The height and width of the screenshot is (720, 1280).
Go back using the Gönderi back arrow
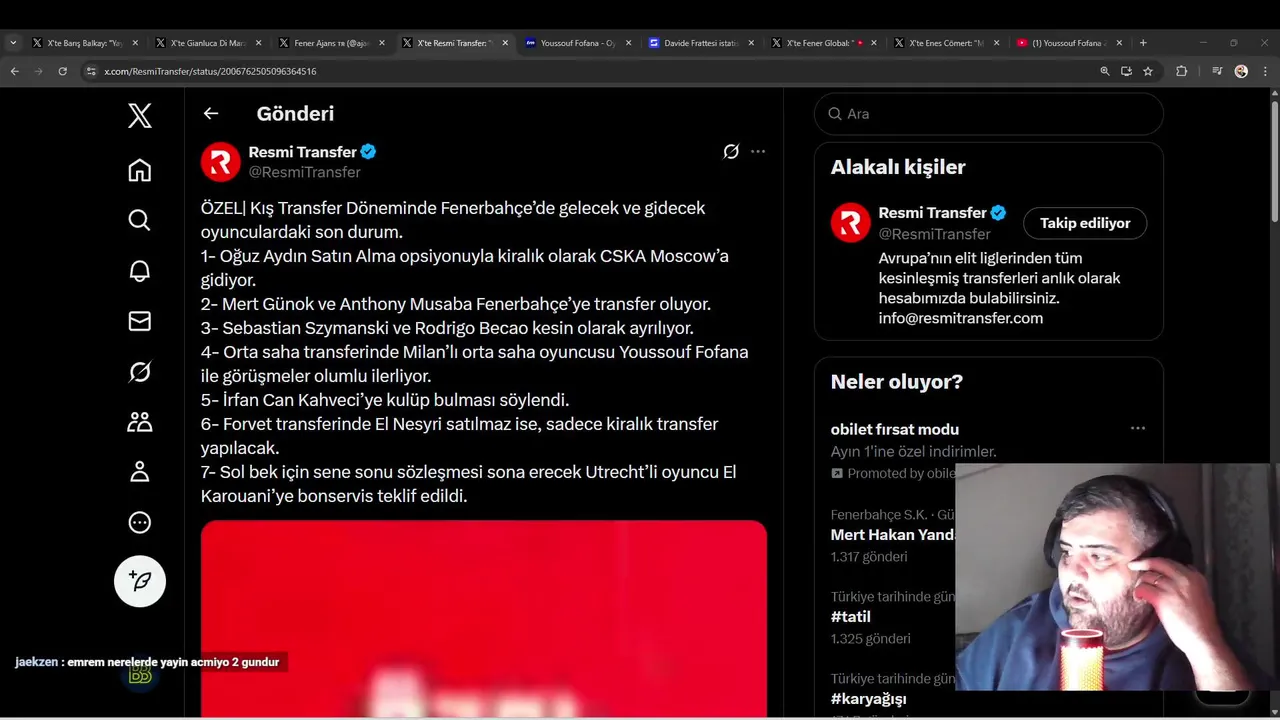tap(211, 113)
